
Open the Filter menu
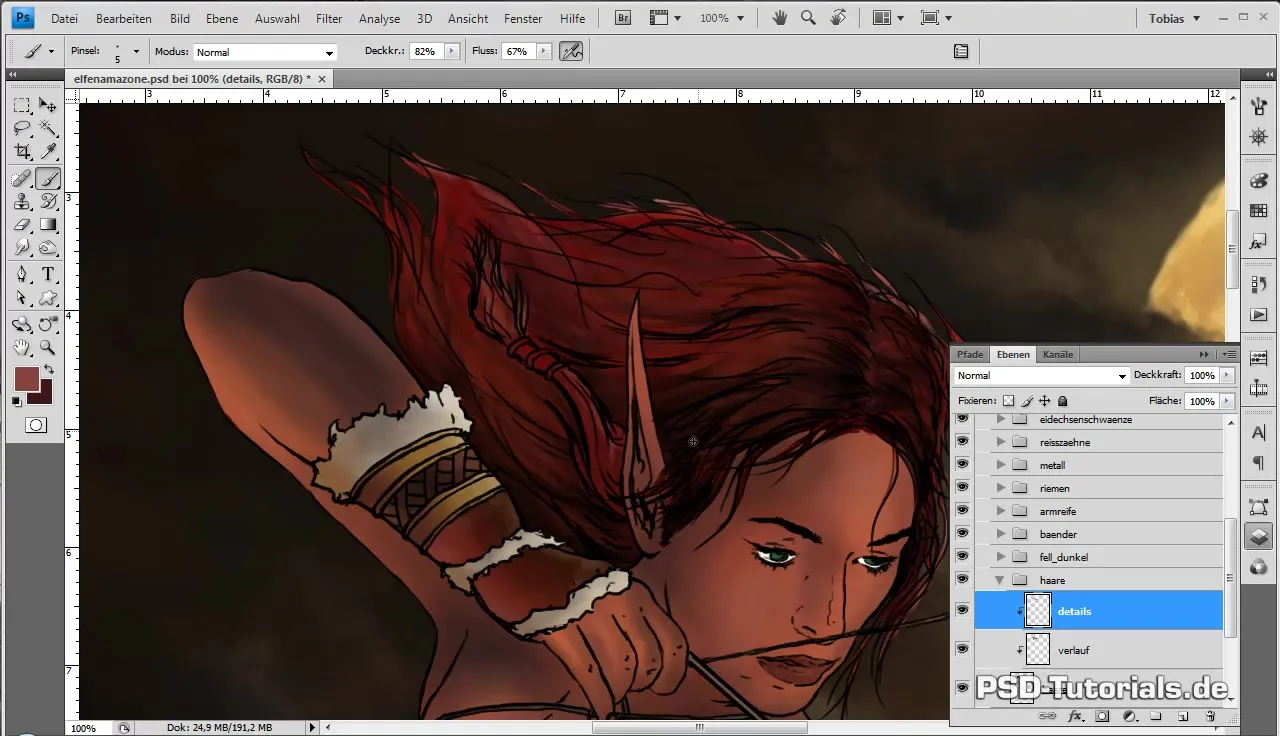point(329,18)
